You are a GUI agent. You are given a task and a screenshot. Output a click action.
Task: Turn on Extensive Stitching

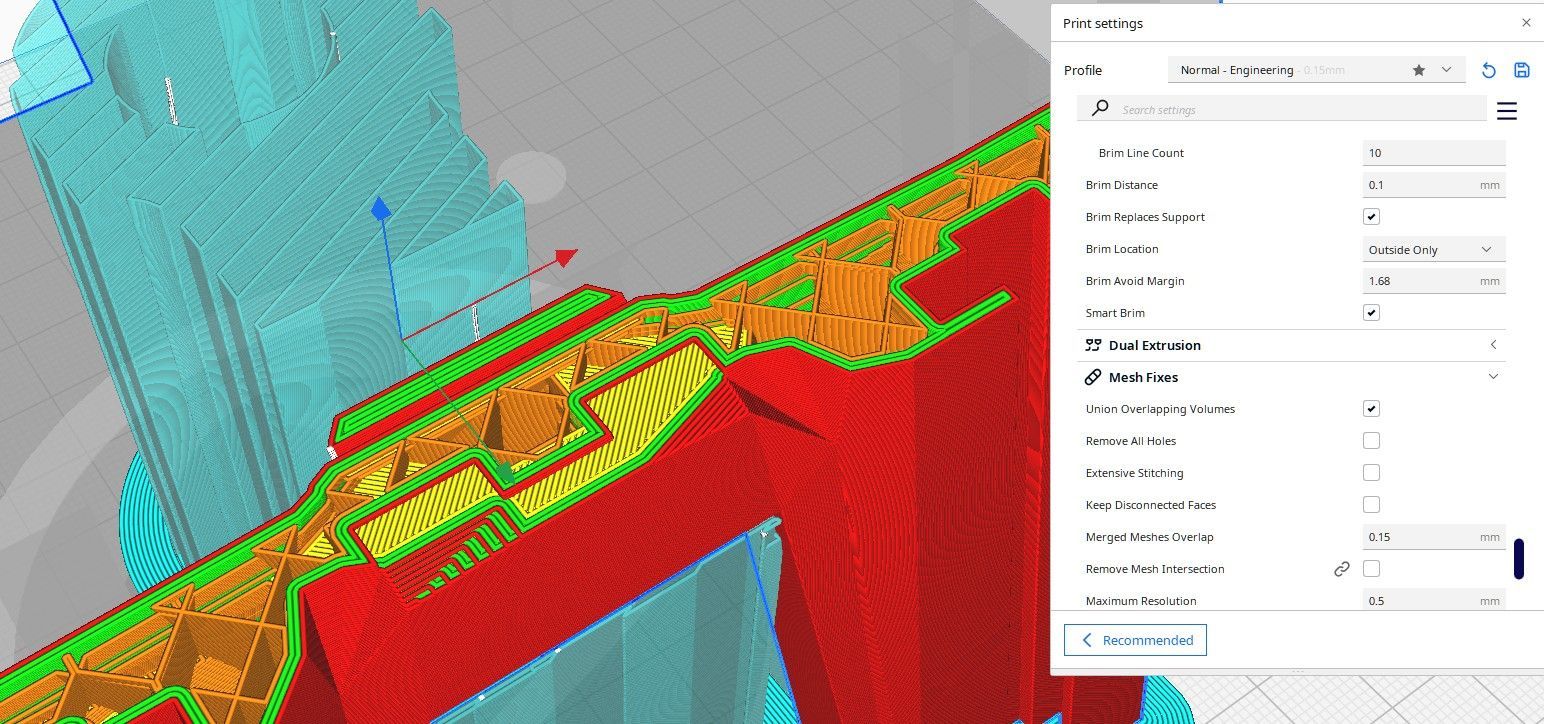point(1371,473)
